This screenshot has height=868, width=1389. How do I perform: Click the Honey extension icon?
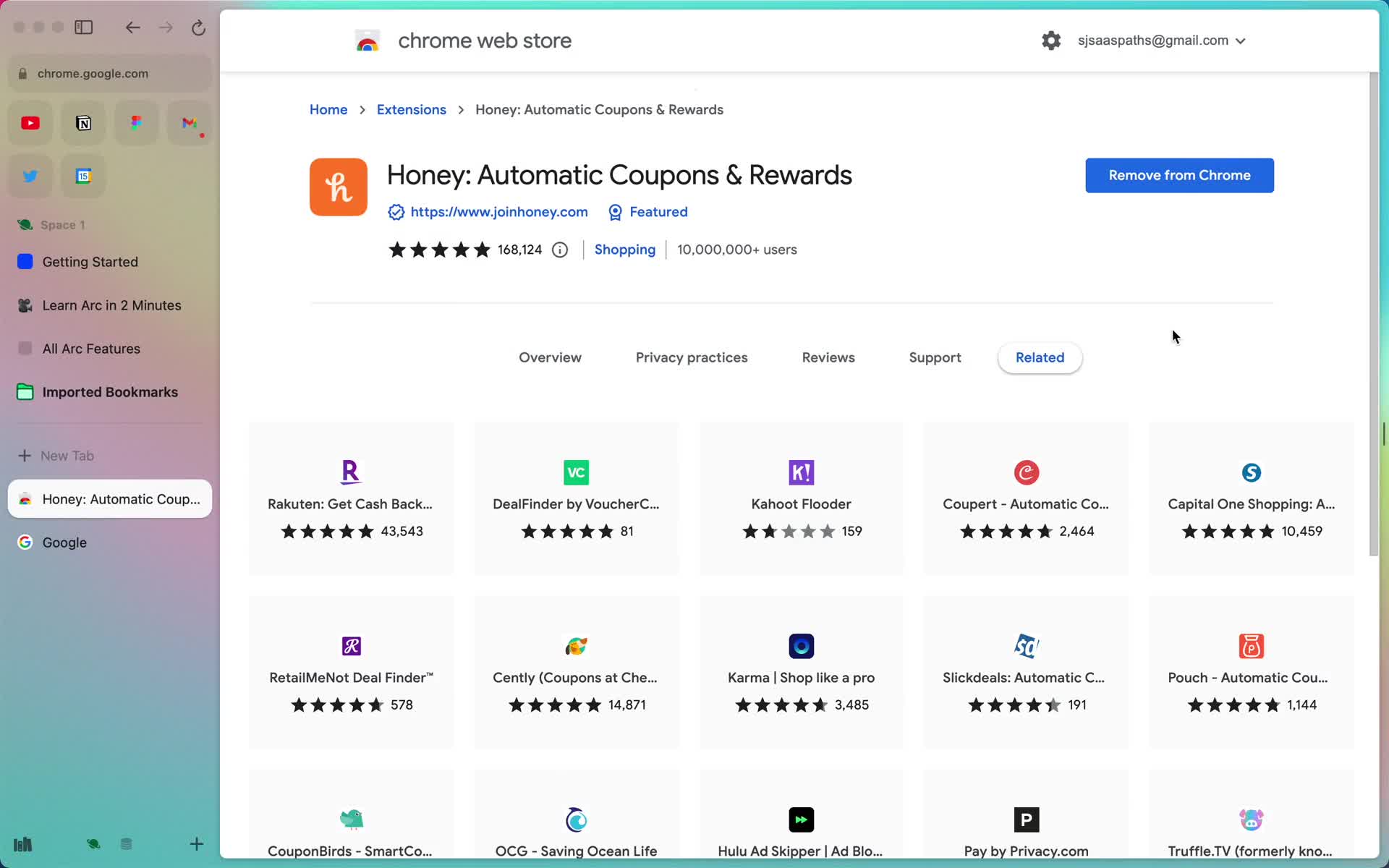[x=339, y=187]
